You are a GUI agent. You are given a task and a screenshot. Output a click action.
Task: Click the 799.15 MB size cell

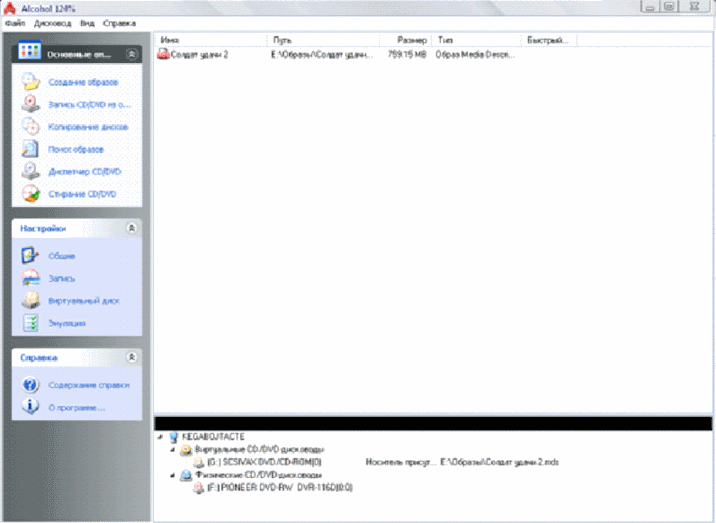pos(407,55)
